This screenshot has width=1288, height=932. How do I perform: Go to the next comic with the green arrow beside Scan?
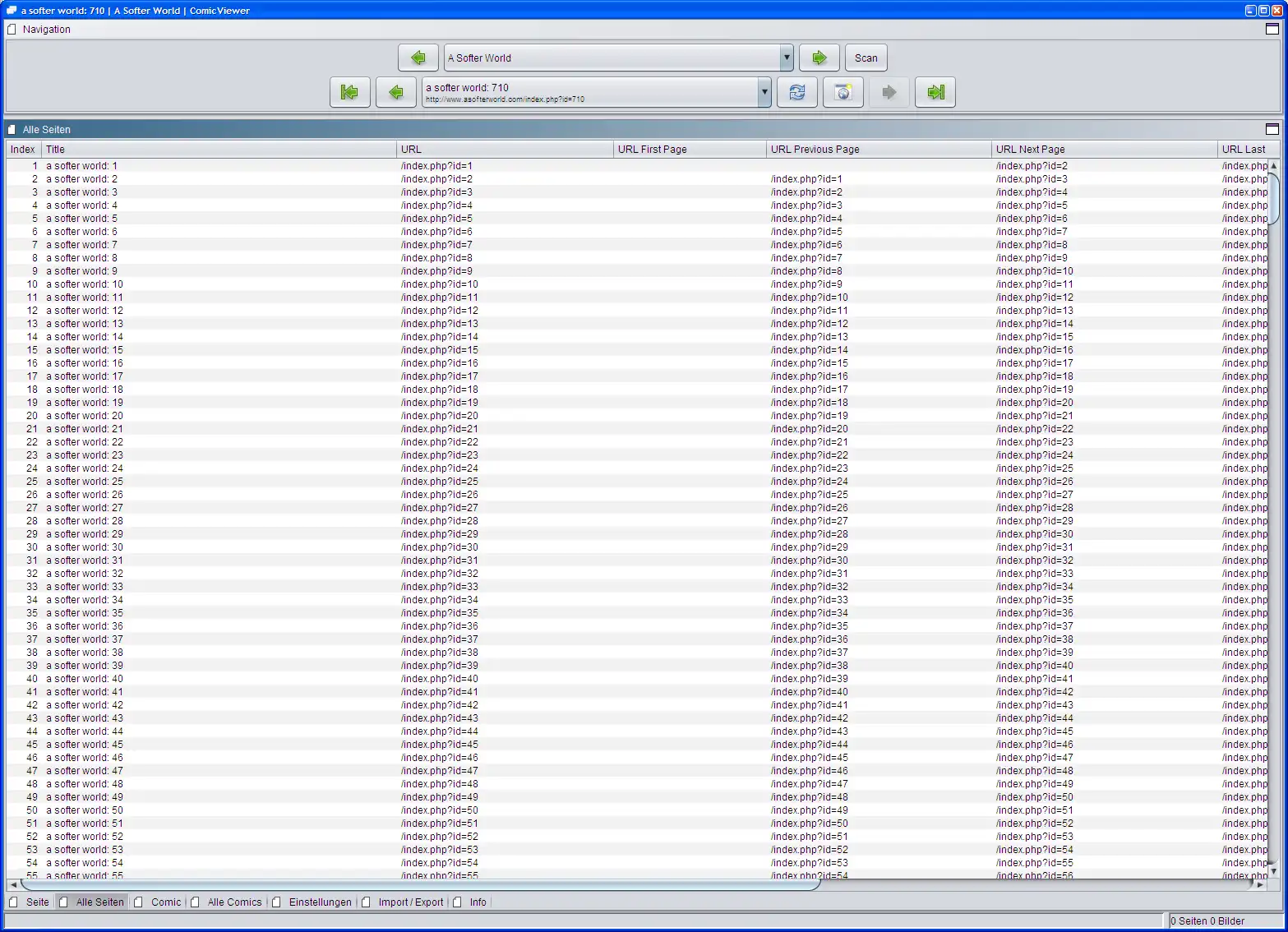click(819, 58)
